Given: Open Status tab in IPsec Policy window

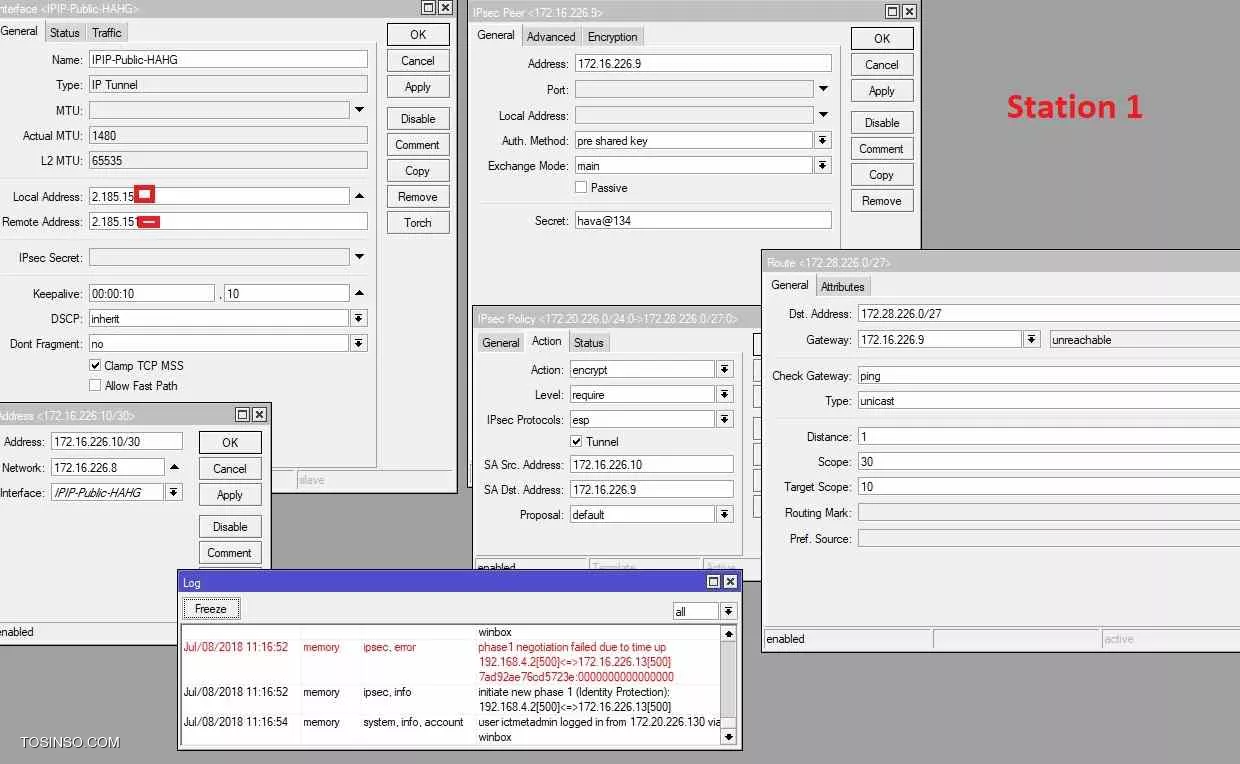Looking at the screenshot, I should click(x=589, y=343).
